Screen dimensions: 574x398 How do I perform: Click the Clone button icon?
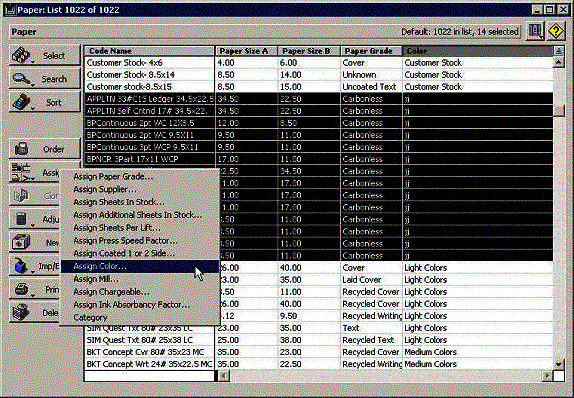click(21, 196)
